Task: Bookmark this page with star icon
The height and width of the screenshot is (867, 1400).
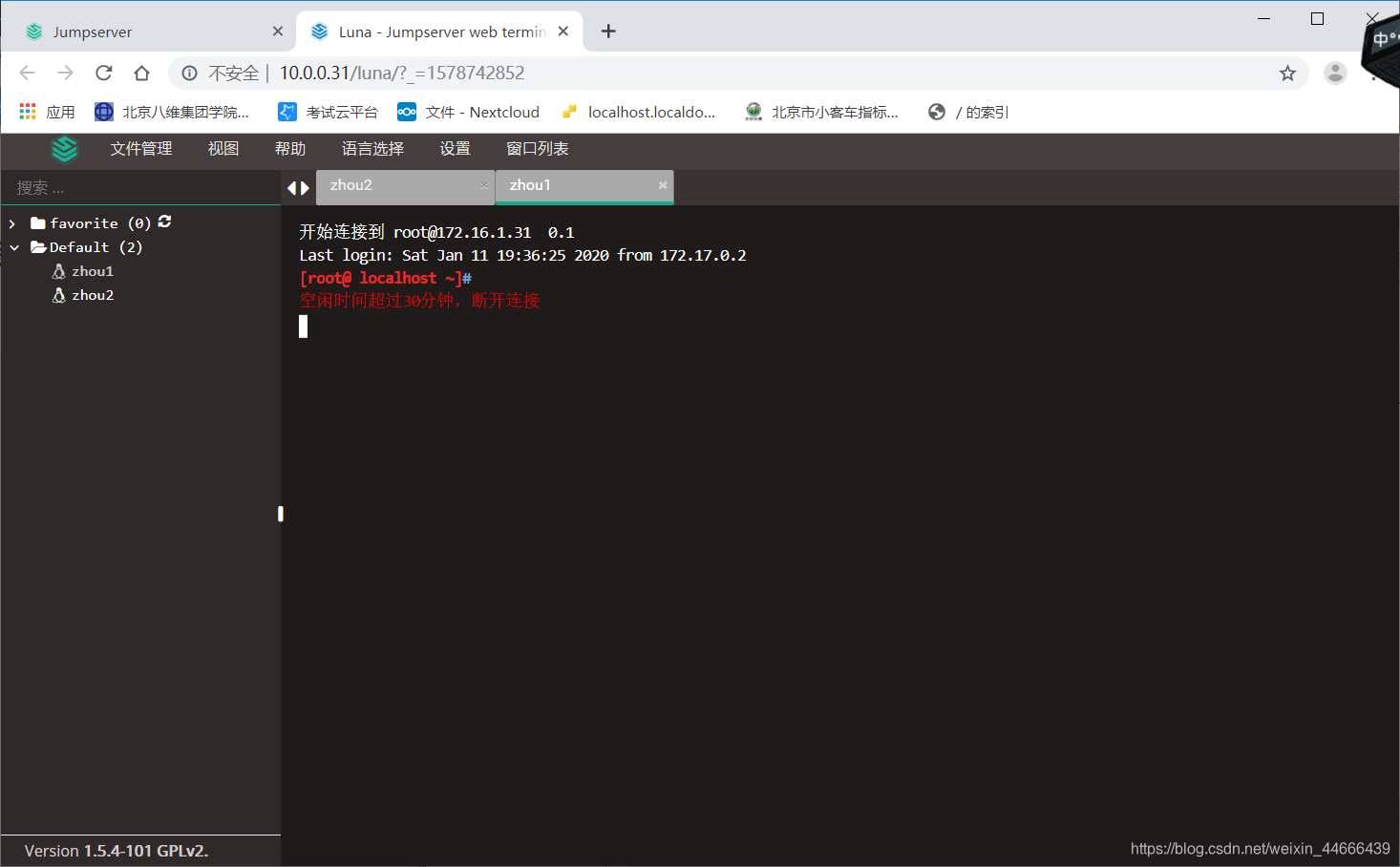Action: (1287, 74)
